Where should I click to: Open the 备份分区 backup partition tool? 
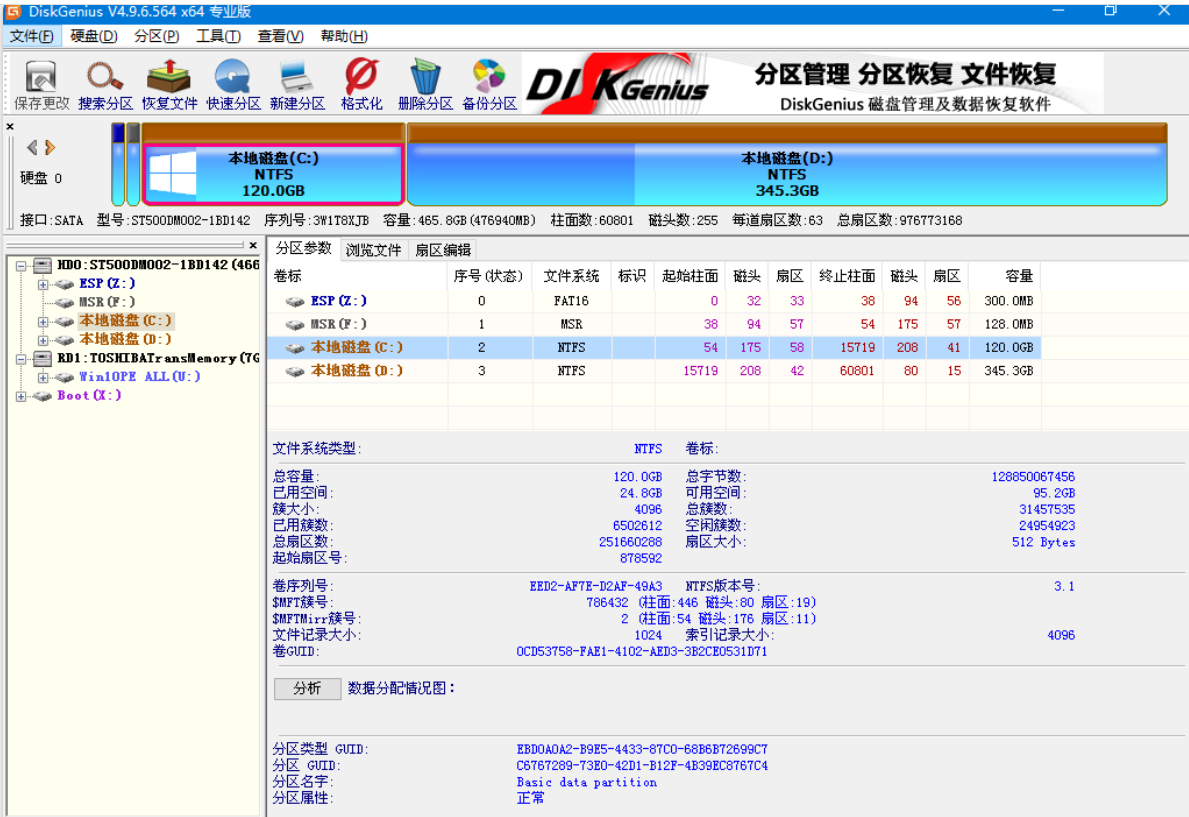coord(489,84)
